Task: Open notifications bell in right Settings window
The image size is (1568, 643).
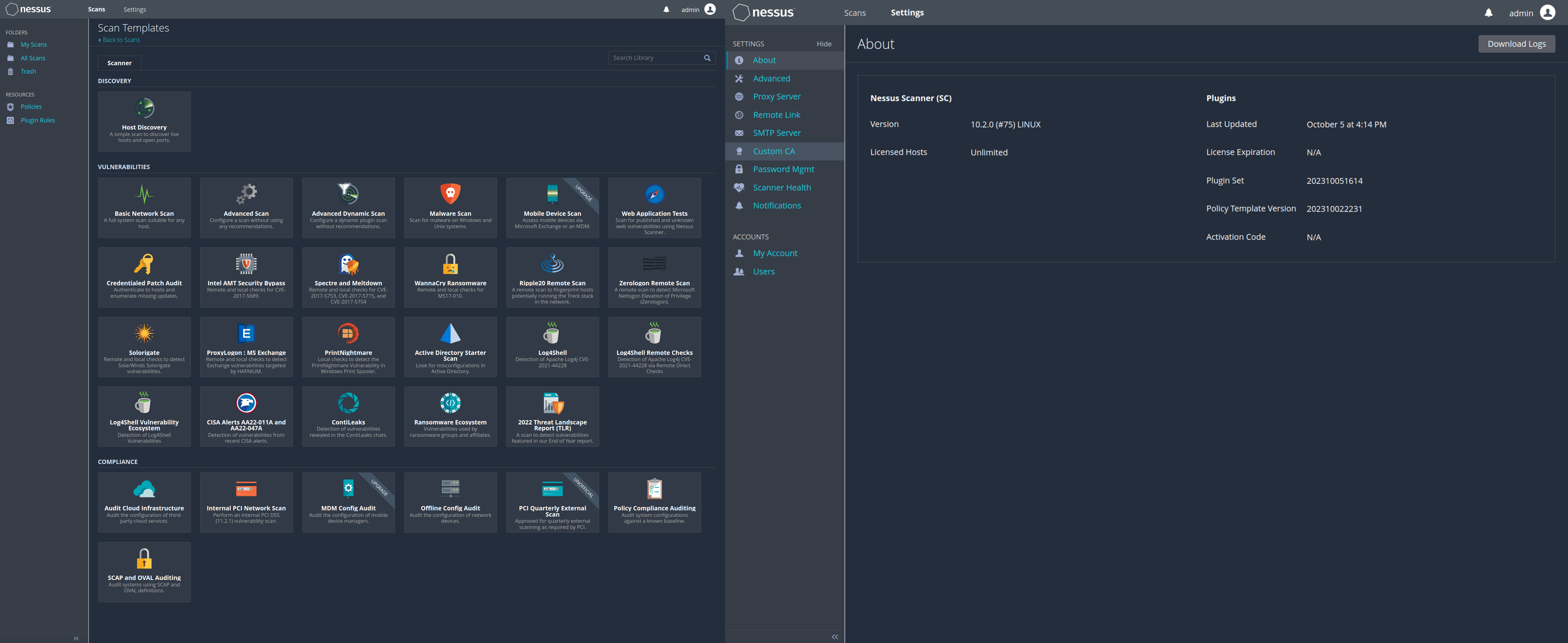Action: click(1488, 13)
